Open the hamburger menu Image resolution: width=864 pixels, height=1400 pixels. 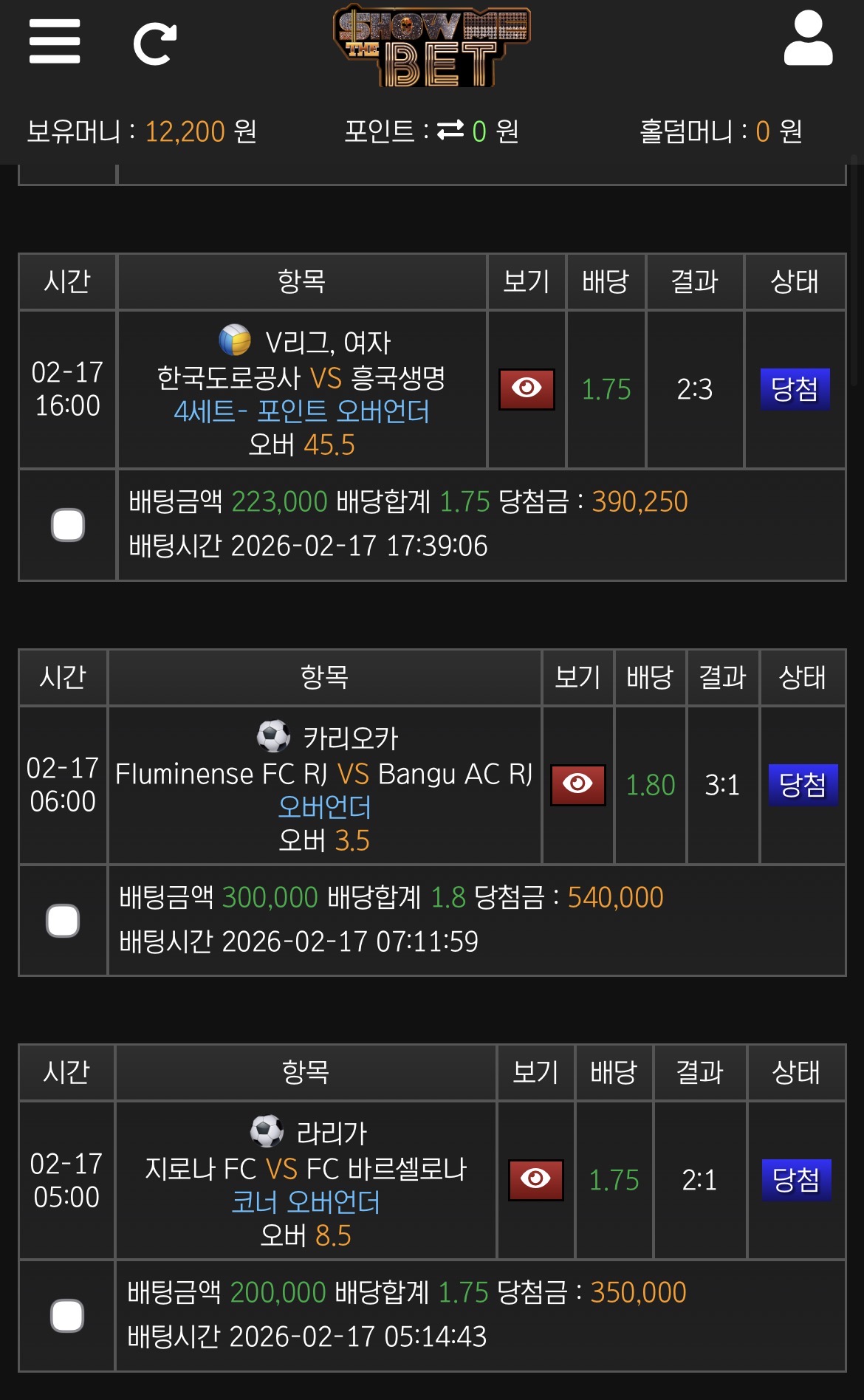pos(55,41)
